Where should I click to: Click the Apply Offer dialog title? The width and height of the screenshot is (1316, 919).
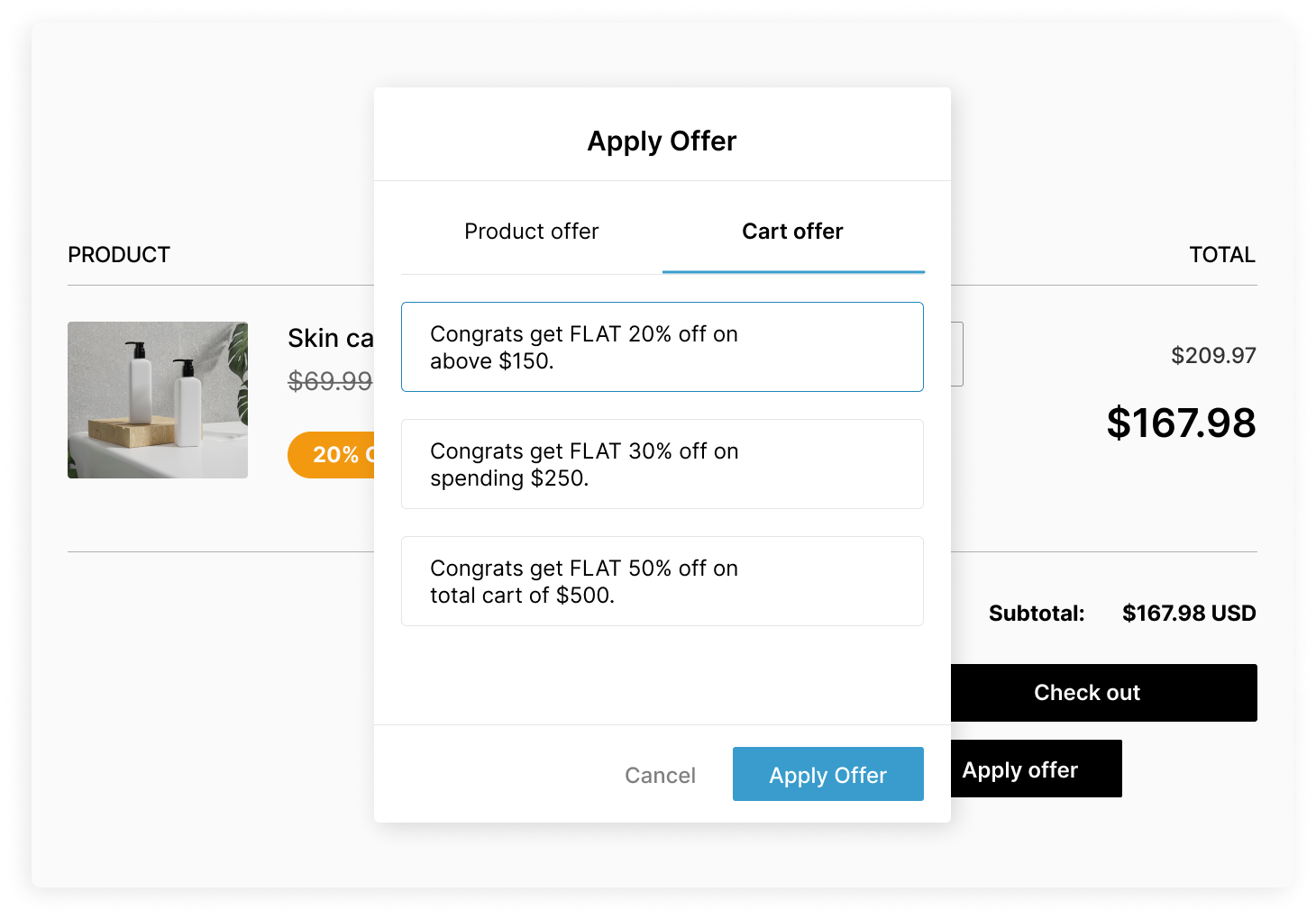(x=662, y=141)
